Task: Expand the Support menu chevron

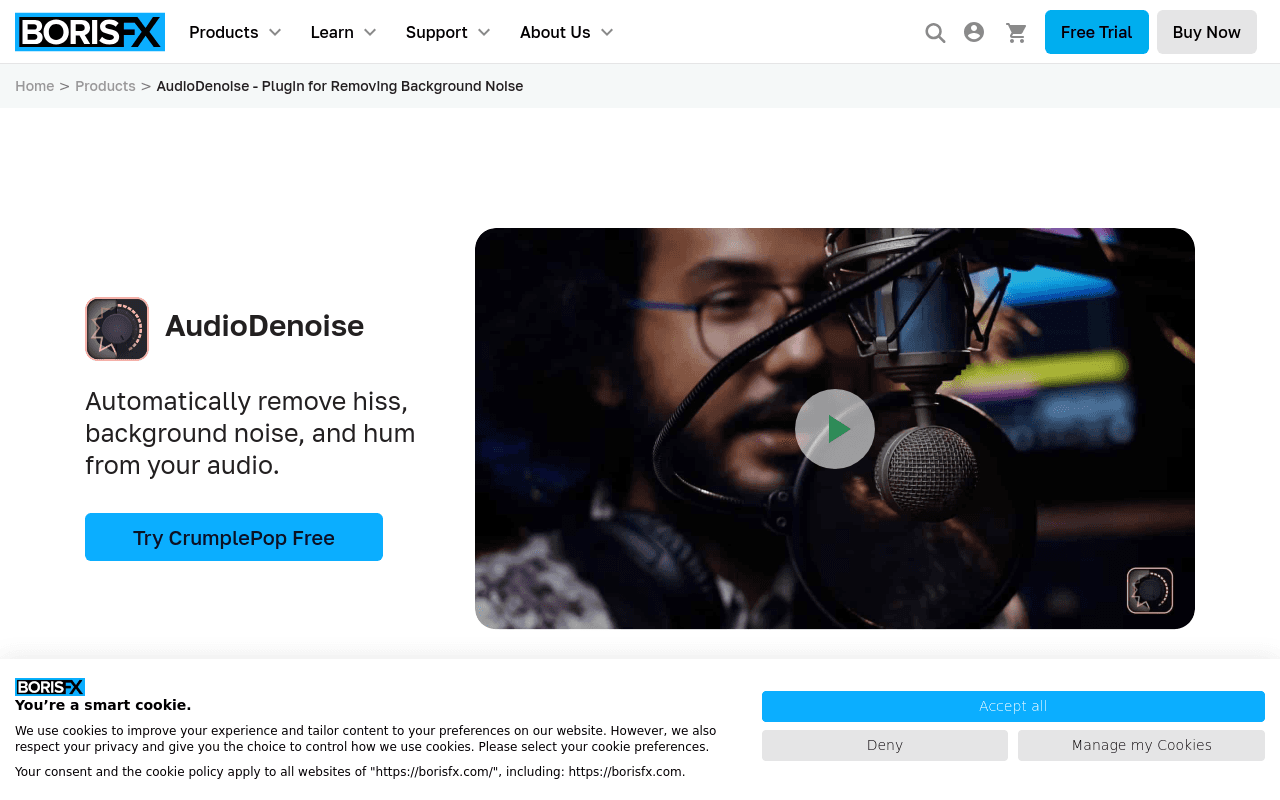Action: pos(484,32)
